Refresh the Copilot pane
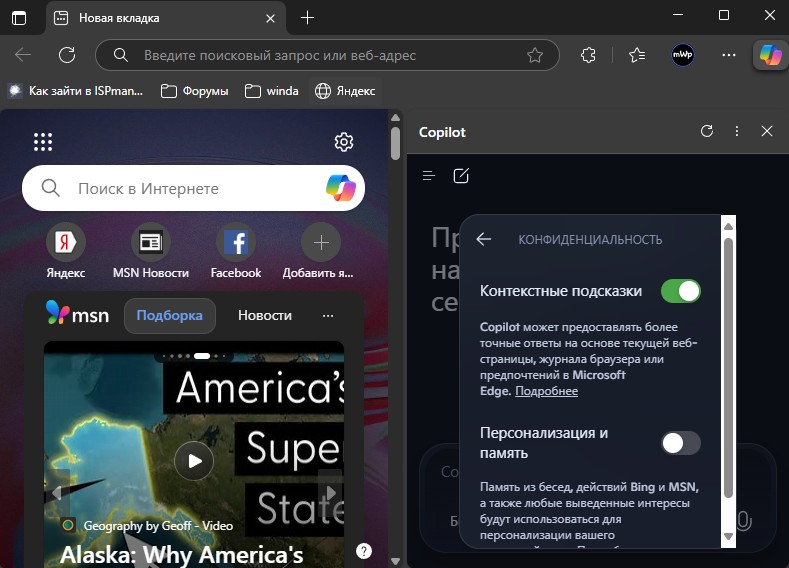Screen dimensions: 789x568 point(707,131)
